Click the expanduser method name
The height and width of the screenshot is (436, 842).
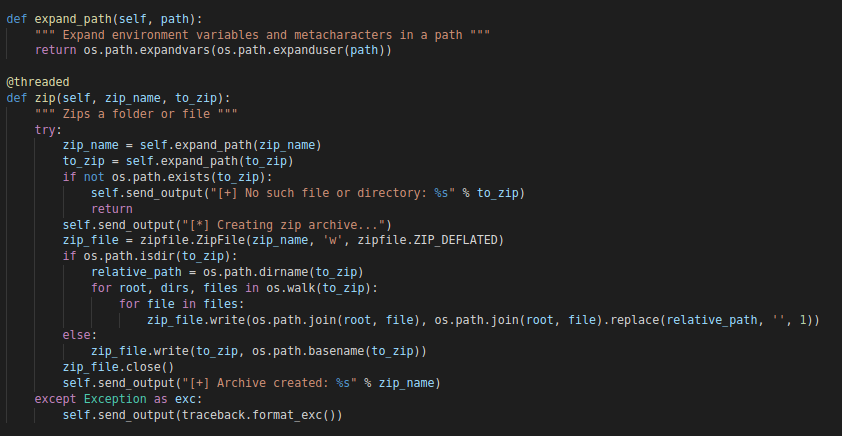click(308, 50)
